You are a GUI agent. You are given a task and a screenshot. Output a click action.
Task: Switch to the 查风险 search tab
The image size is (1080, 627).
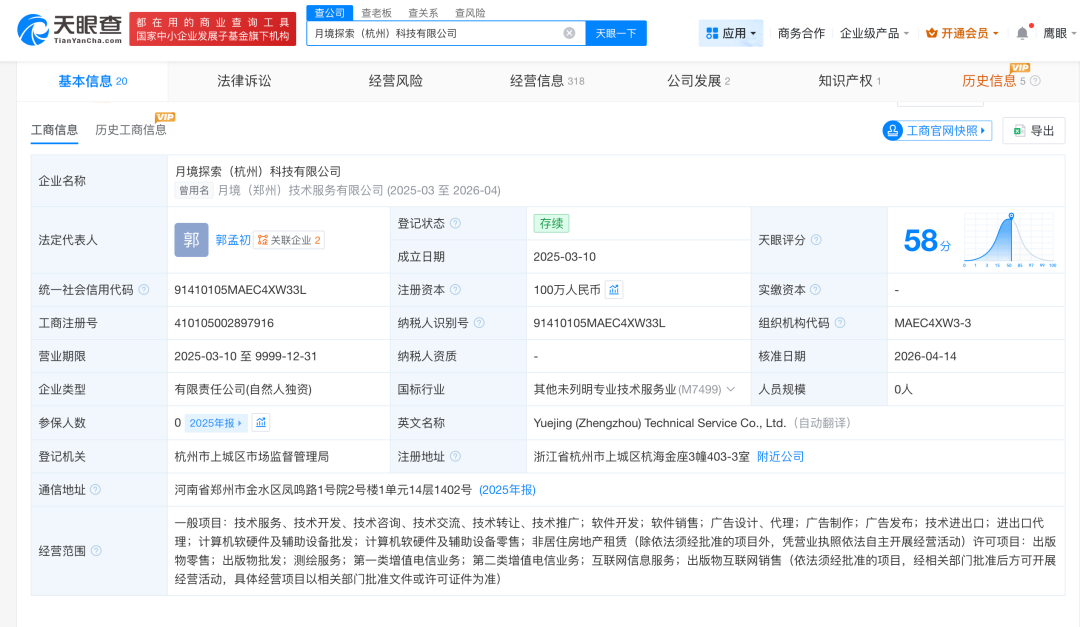point(470,12)
